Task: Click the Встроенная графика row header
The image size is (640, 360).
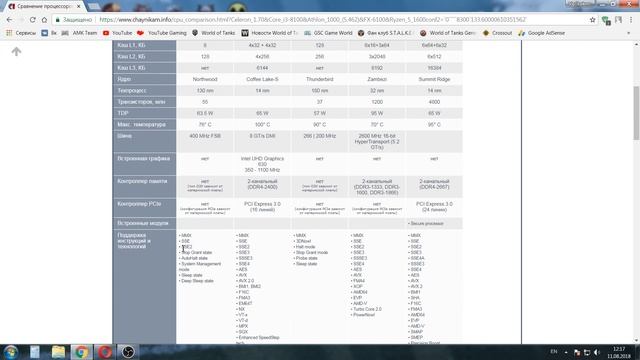Action: pyautogui.click(x=144, y=164)
